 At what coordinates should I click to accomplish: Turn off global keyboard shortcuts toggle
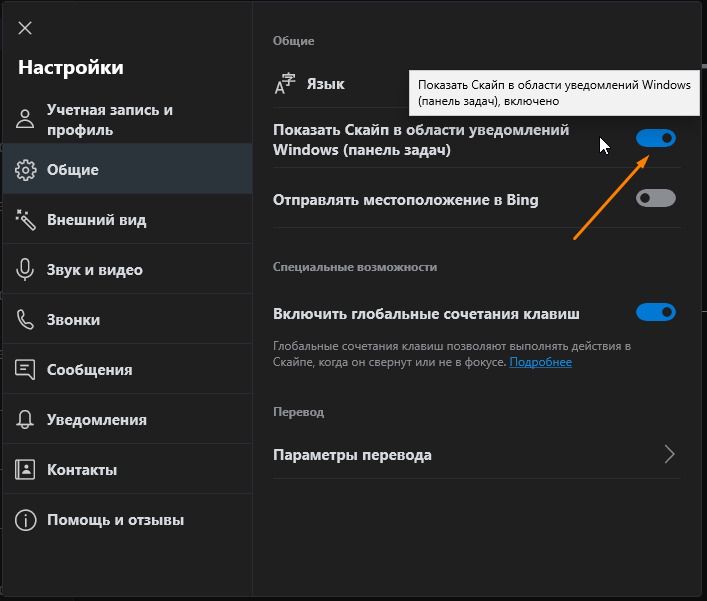tap(656, 312)
